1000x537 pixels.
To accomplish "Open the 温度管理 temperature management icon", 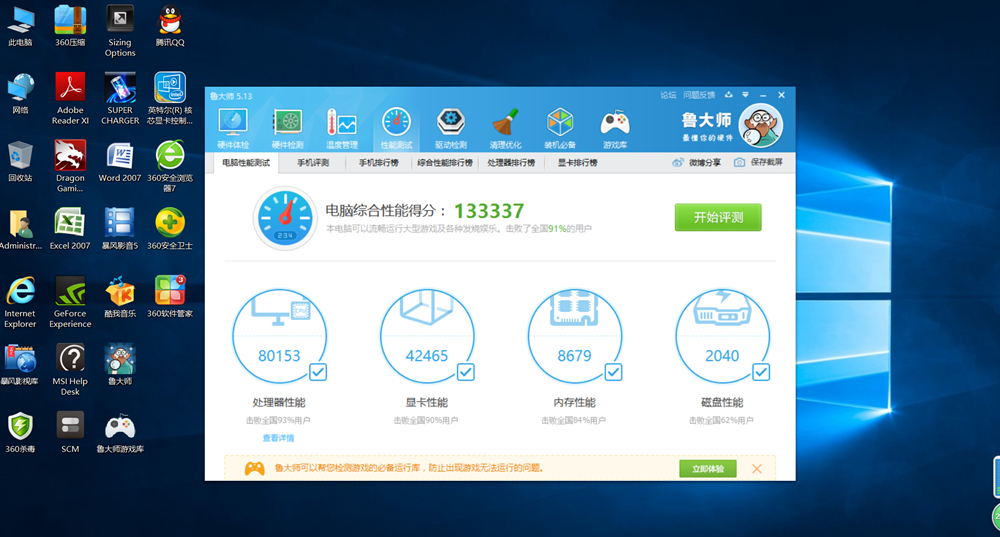I will coord(342,125).
